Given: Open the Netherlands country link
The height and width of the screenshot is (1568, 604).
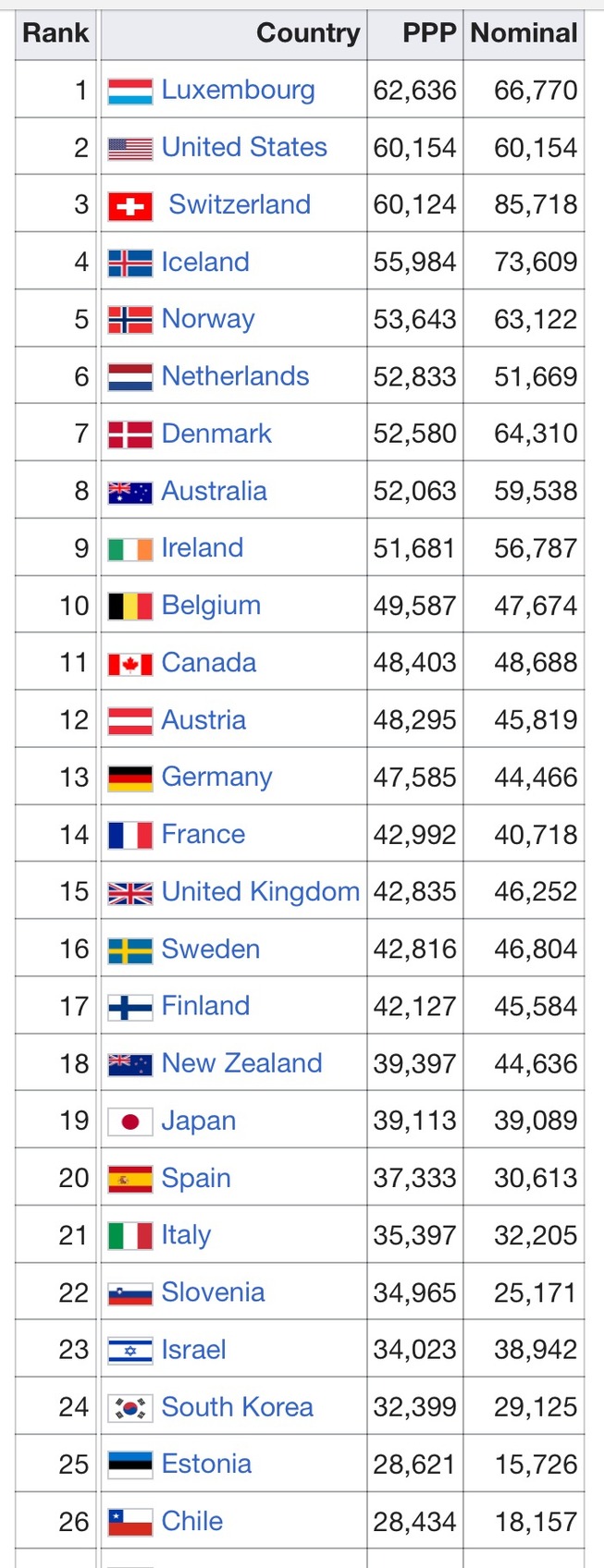Looking at the screenshot, I should [x=235, y=376].
